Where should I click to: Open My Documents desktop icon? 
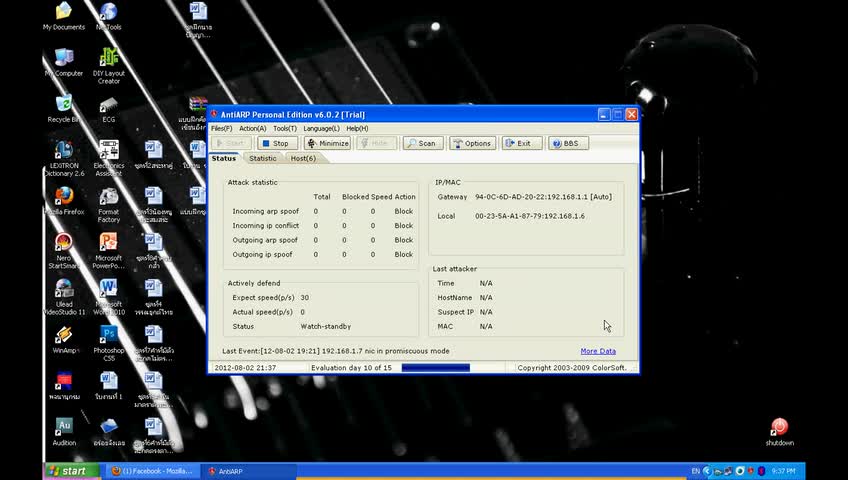coord(64,16)
